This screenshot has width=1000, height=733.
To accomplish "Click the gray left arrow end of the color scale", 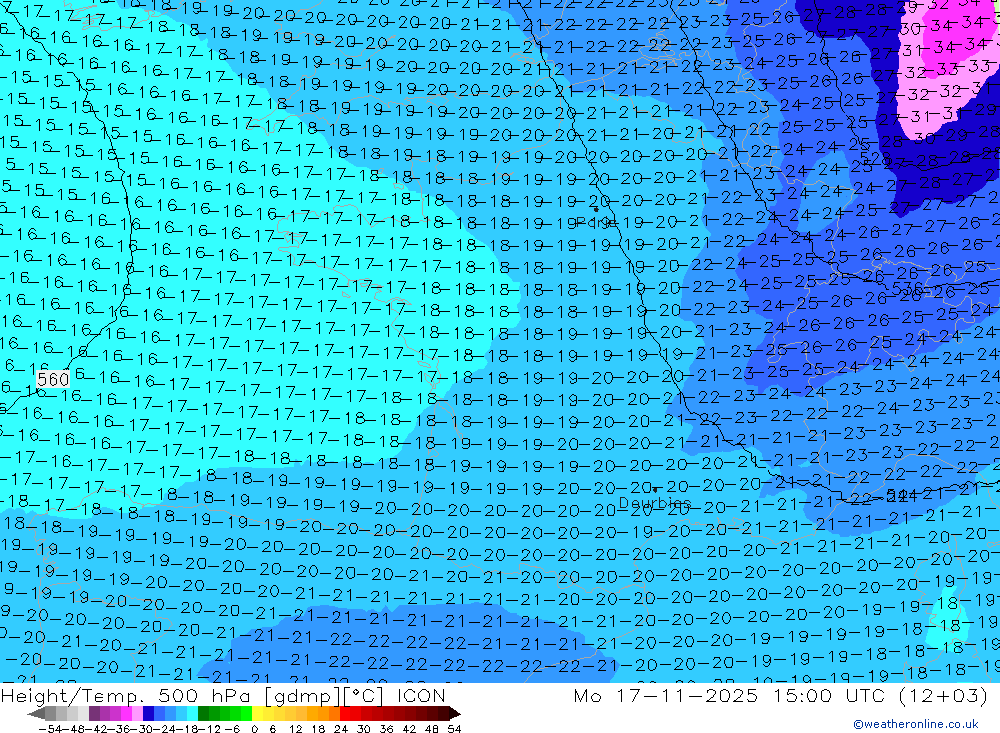I will (x=36, y=713).
